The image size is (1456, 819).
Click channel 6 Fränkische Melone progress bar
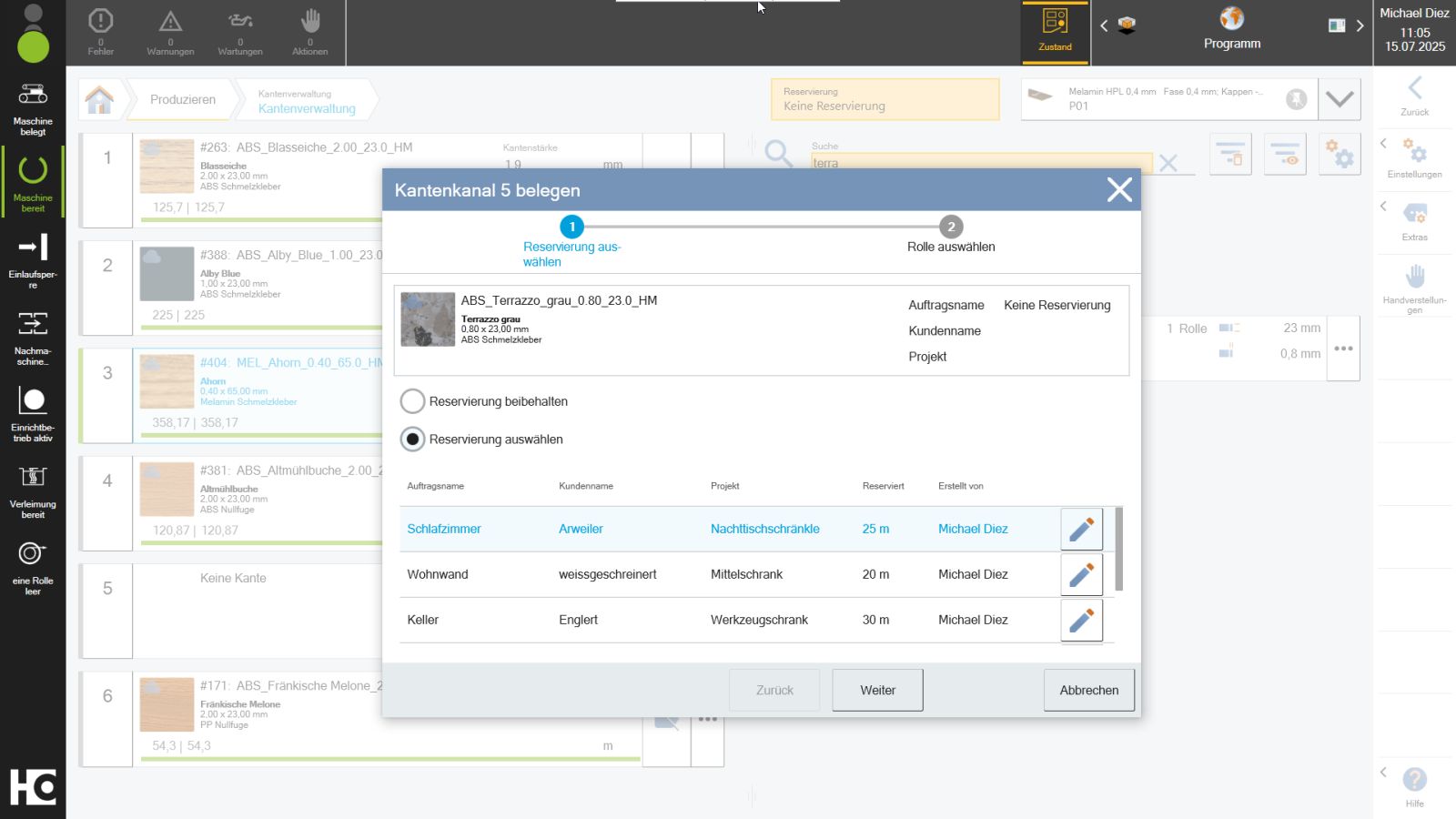coord(390,758)
